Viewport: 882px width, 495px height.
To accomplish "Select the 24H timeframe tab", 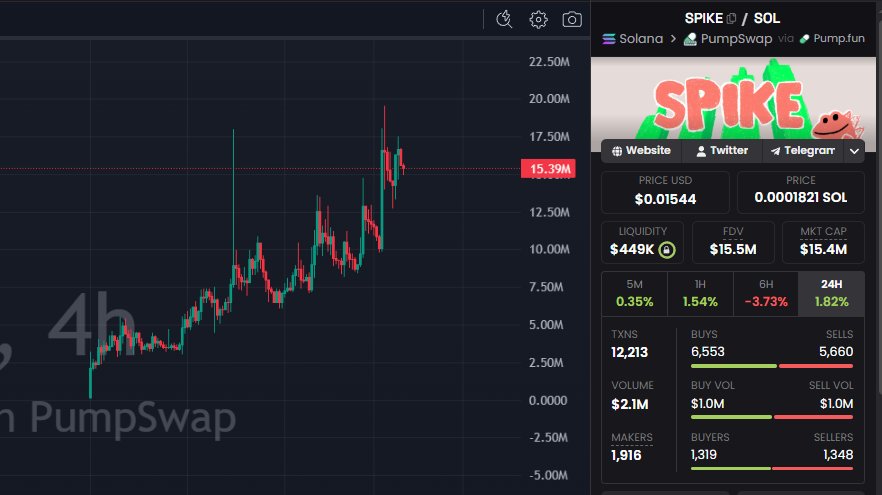I will [x=831, y=294].
